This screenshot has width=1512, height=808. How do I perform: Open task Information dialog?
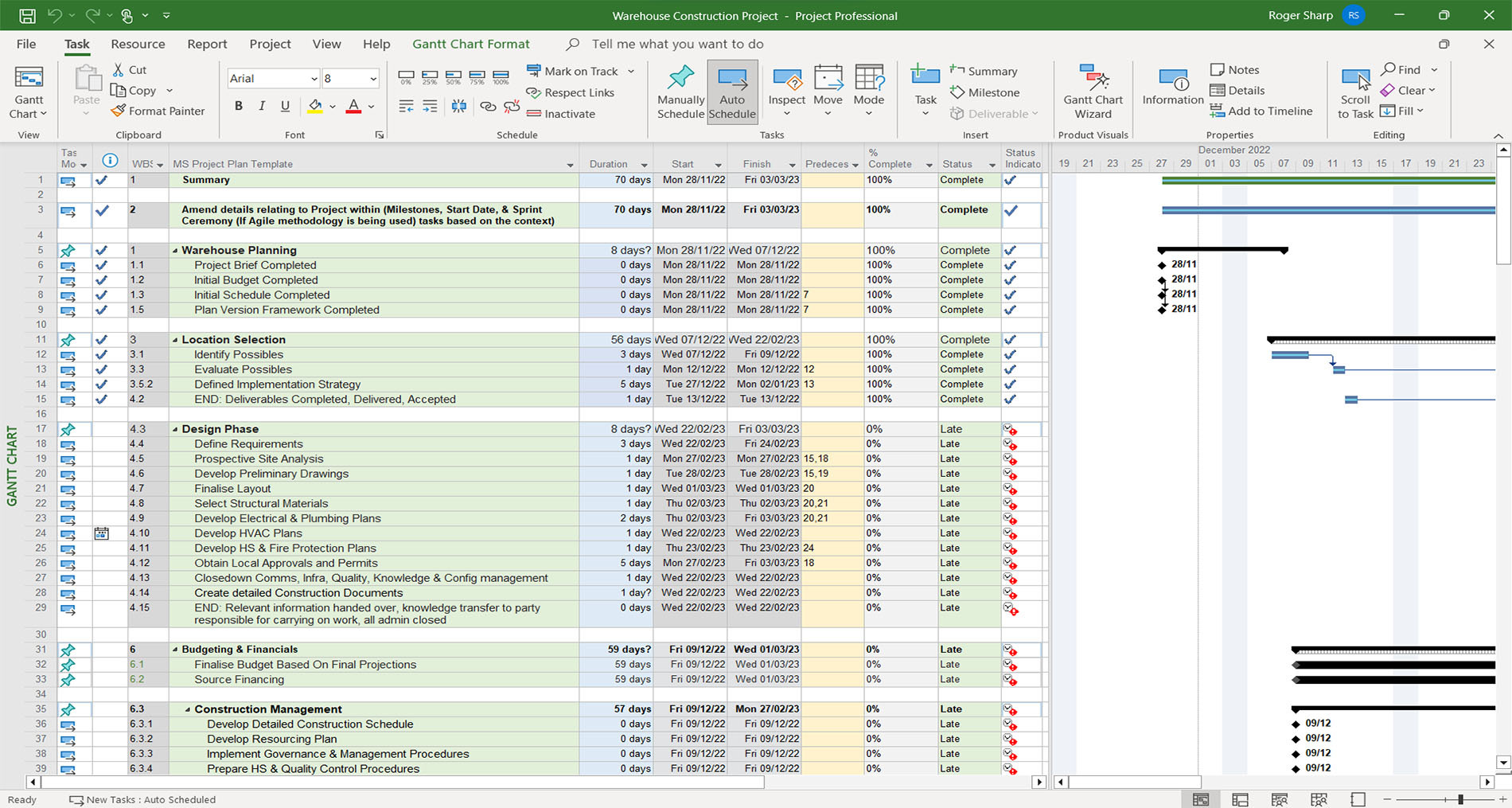[x=1173, y=88]
